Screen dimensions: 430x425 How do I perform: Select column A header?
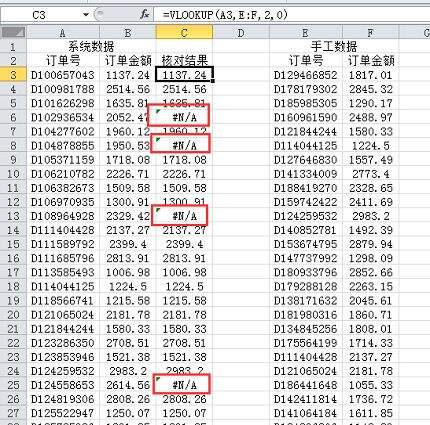[x=63, y=33]
